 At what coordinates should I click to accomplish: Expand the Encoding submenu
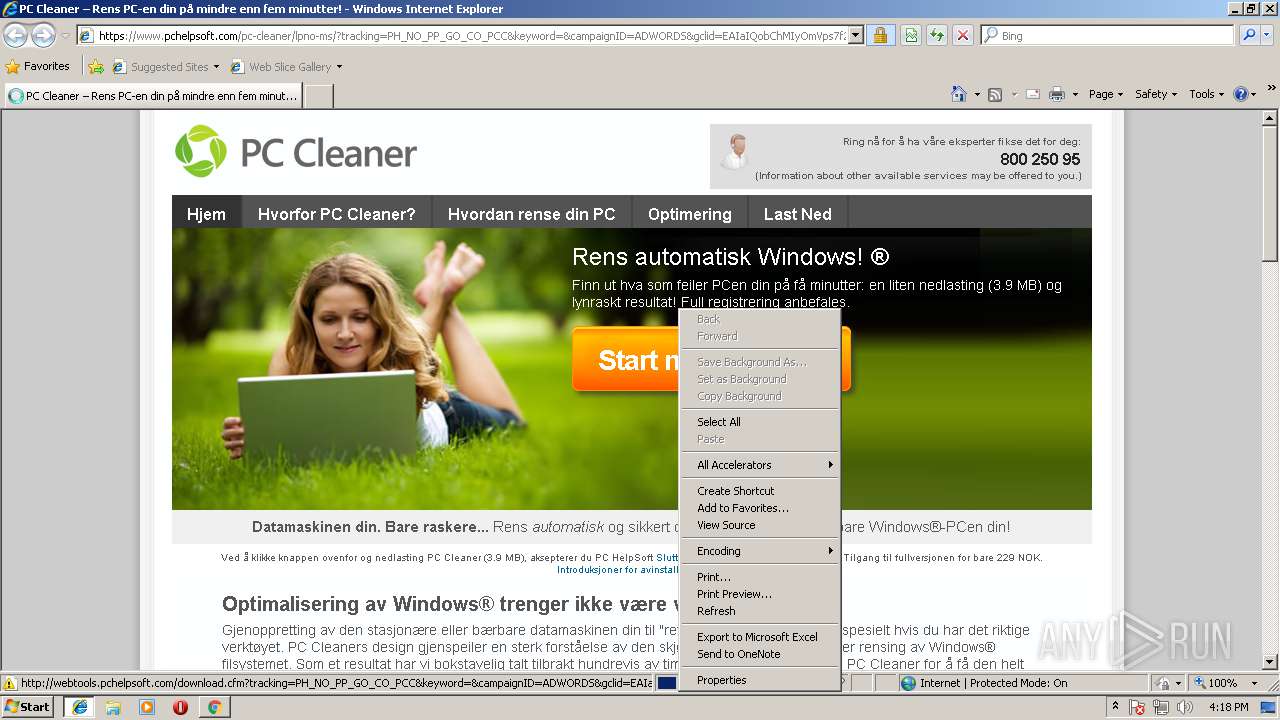tap(760, 551)
